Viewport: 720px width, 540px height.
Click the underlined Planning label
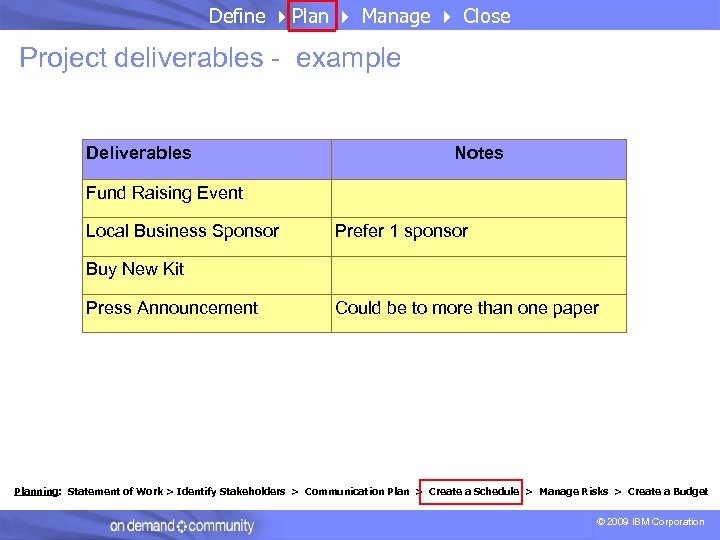pos(37,491)
